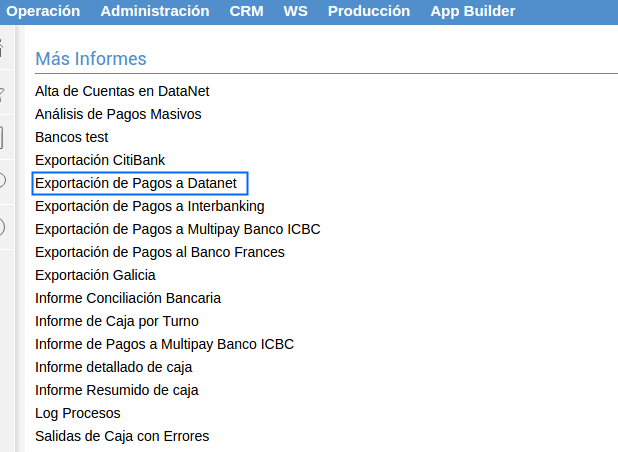Open Exportación Galicia report
This screenshot has height=452, width=618.
[95, 275]
